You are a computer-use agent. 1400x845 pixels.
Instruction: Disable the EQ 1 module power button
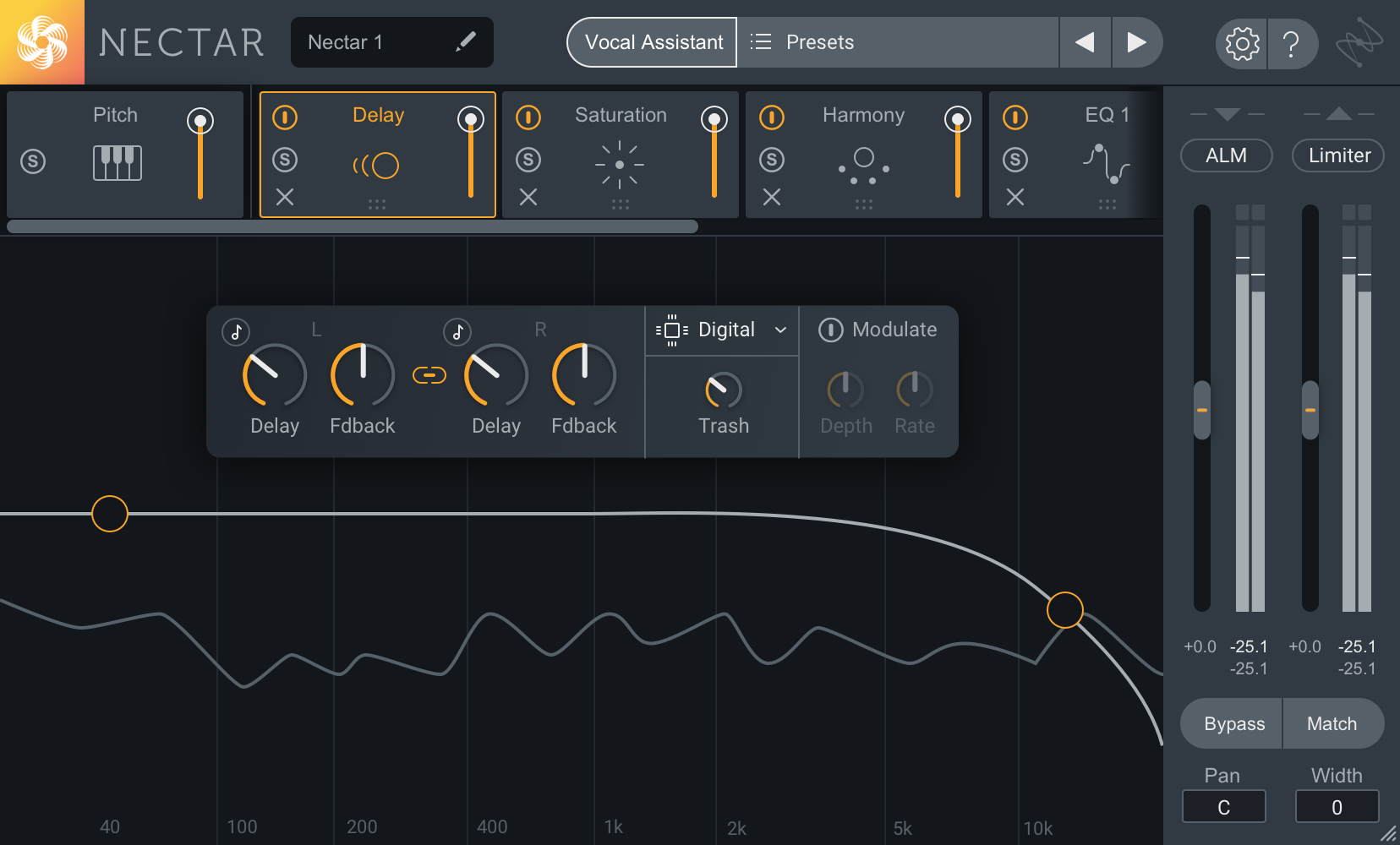1015,117
